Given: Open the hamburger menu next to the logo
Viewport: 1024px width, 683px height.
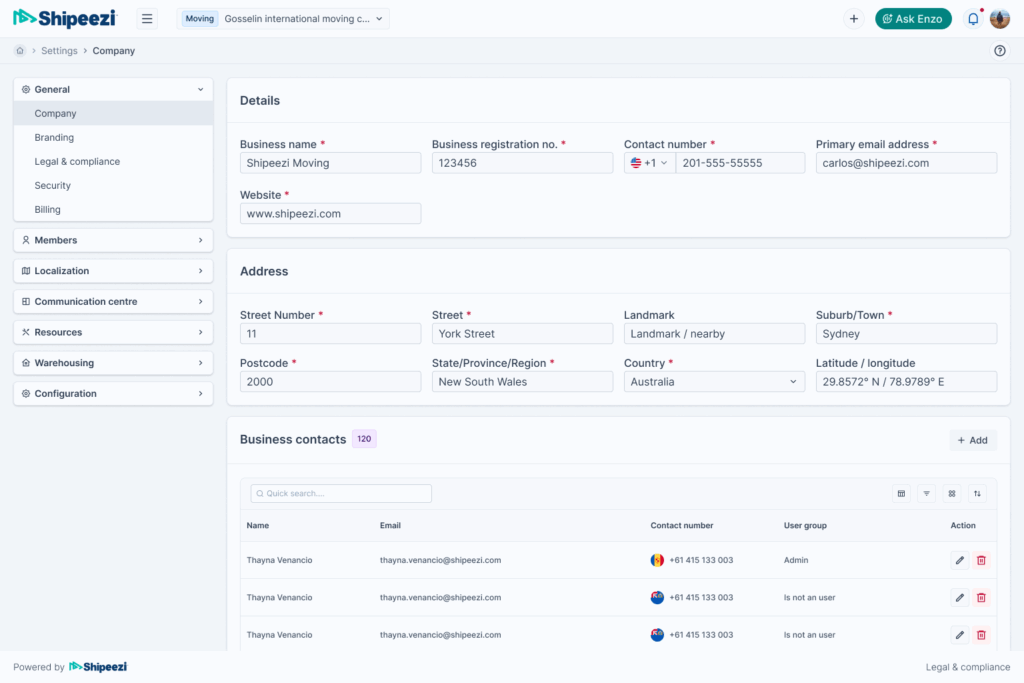Looking at the screenshot, I should [147, 19].
